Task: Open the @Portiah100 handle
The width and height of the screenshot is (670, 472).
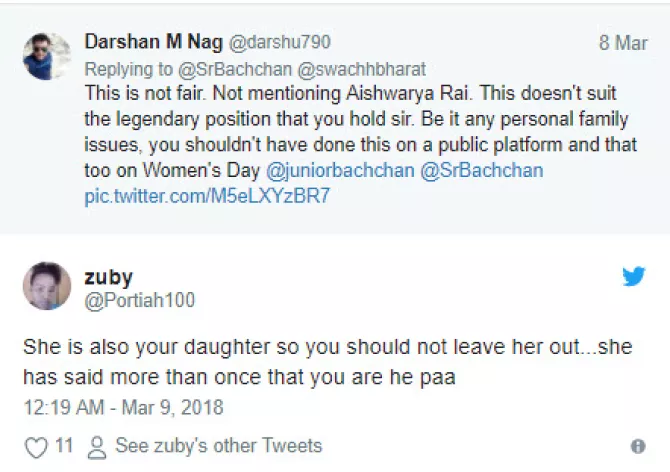Action: (139, 299)
